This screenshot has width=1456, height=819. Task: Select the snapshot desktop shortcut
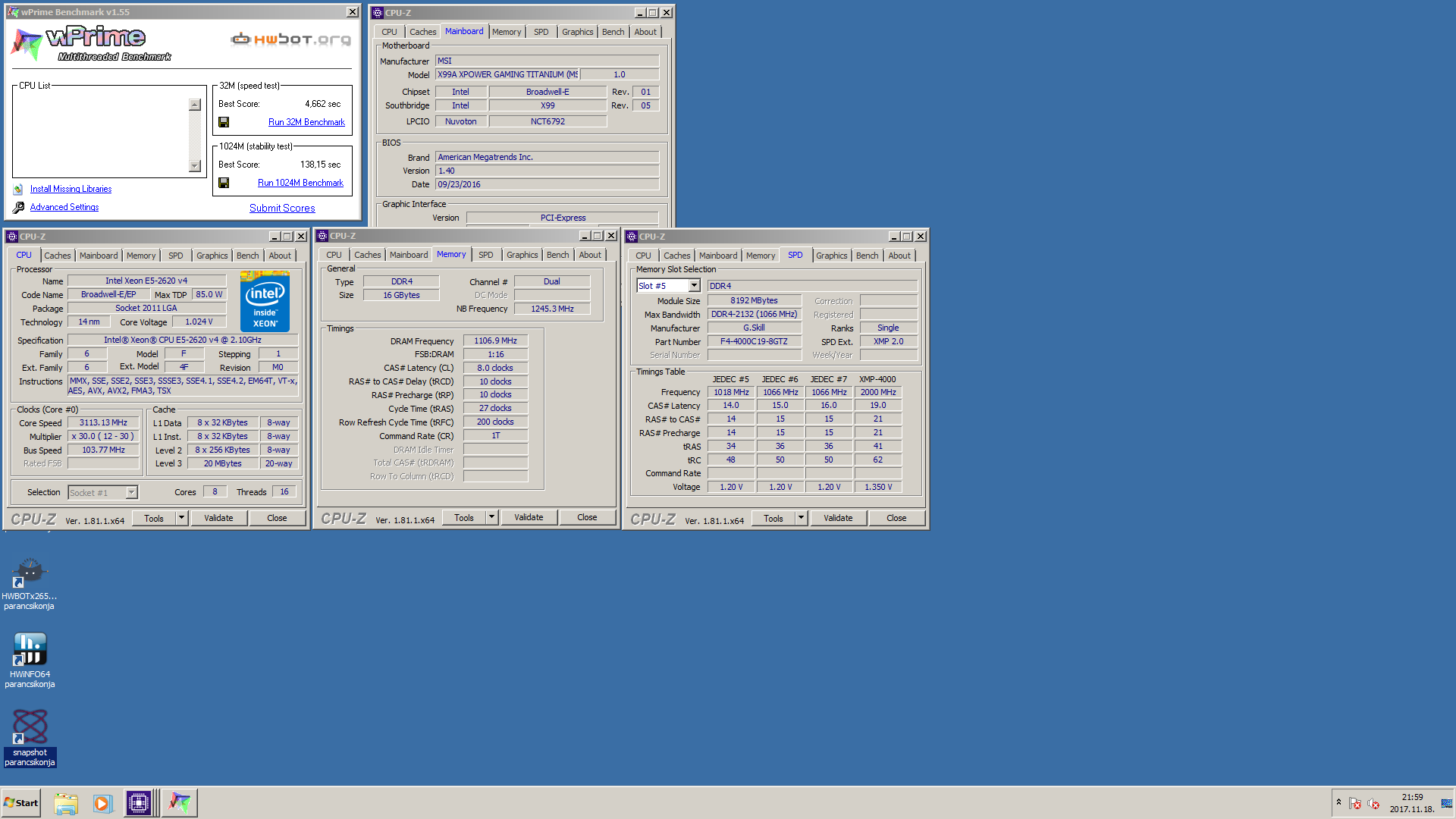pos(30,739)
